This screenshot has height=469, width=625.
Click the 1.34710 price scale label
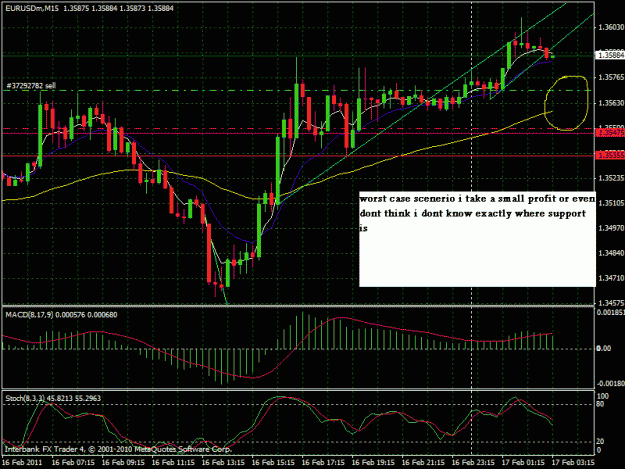[611, 278]
